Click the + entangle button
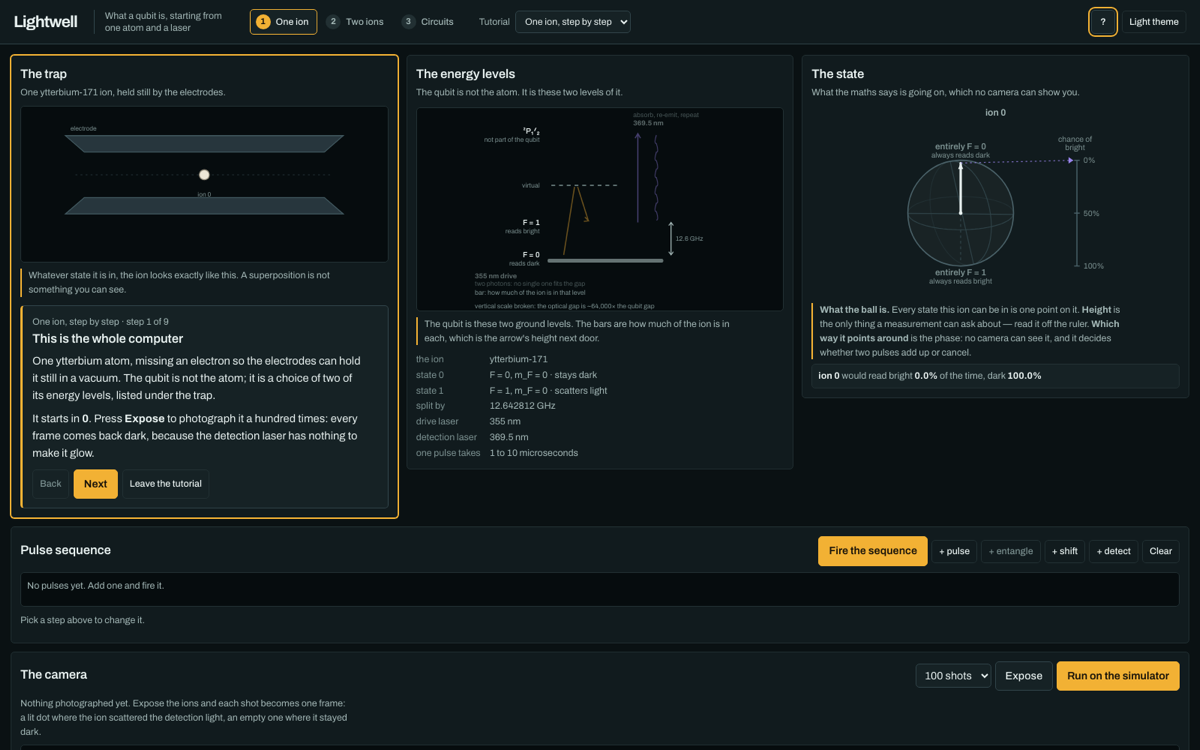Viewport: 1200px width, 750px height. (1011, 551)
